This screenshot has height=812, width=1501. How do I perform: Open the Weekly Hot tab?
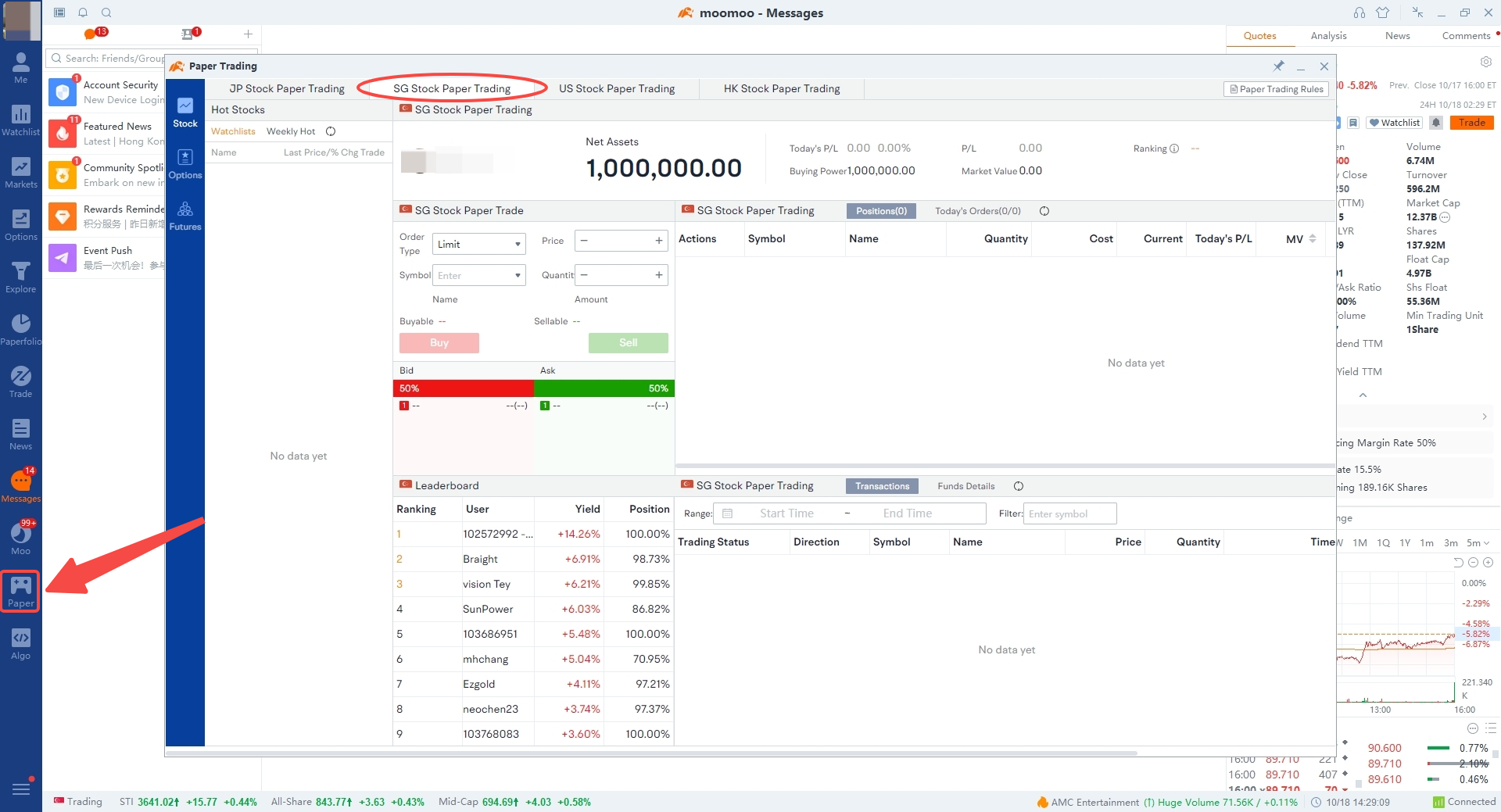(x=291, y=131)
